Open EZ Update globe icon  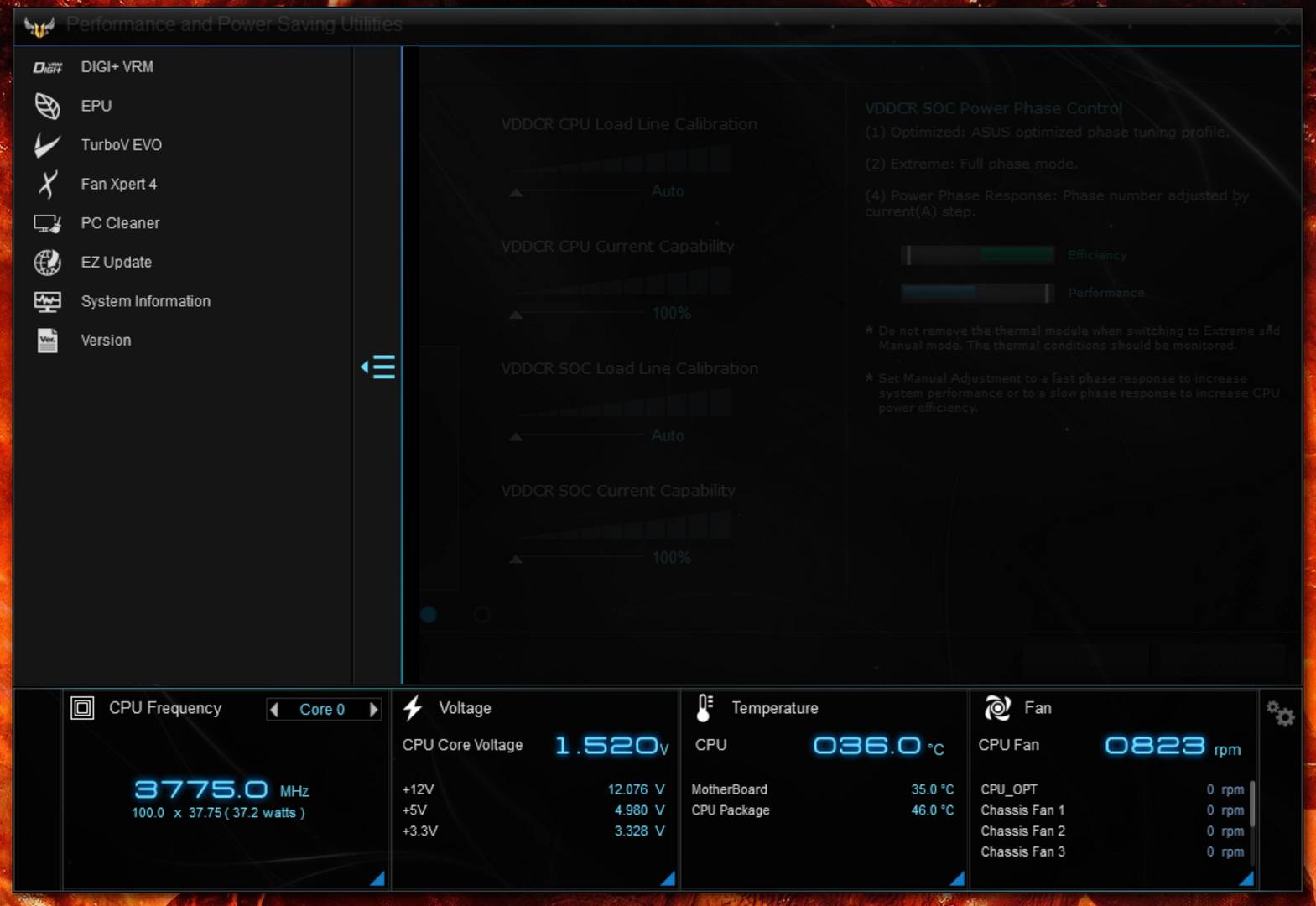coord(47,263)
